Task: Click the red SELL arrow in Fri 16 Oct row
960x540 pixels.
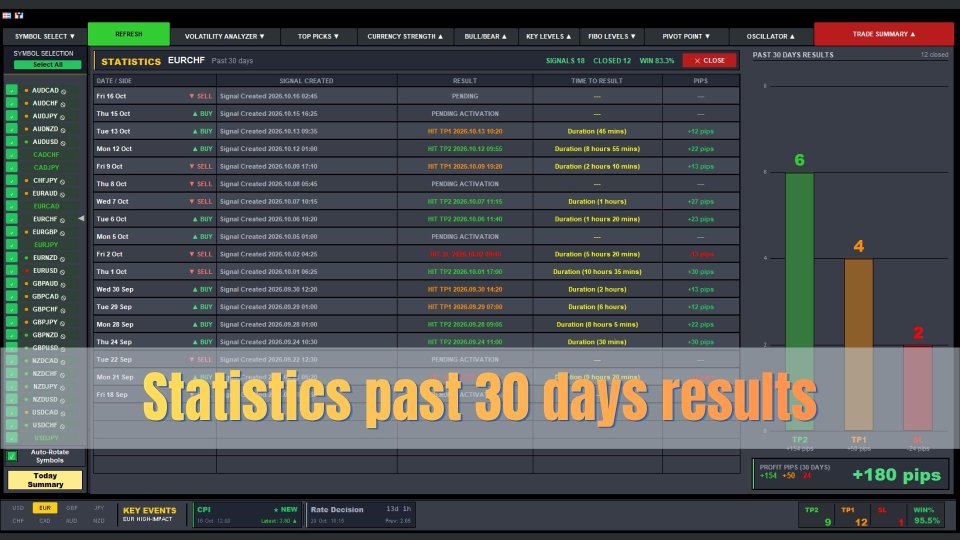Action: coord(192,96)
